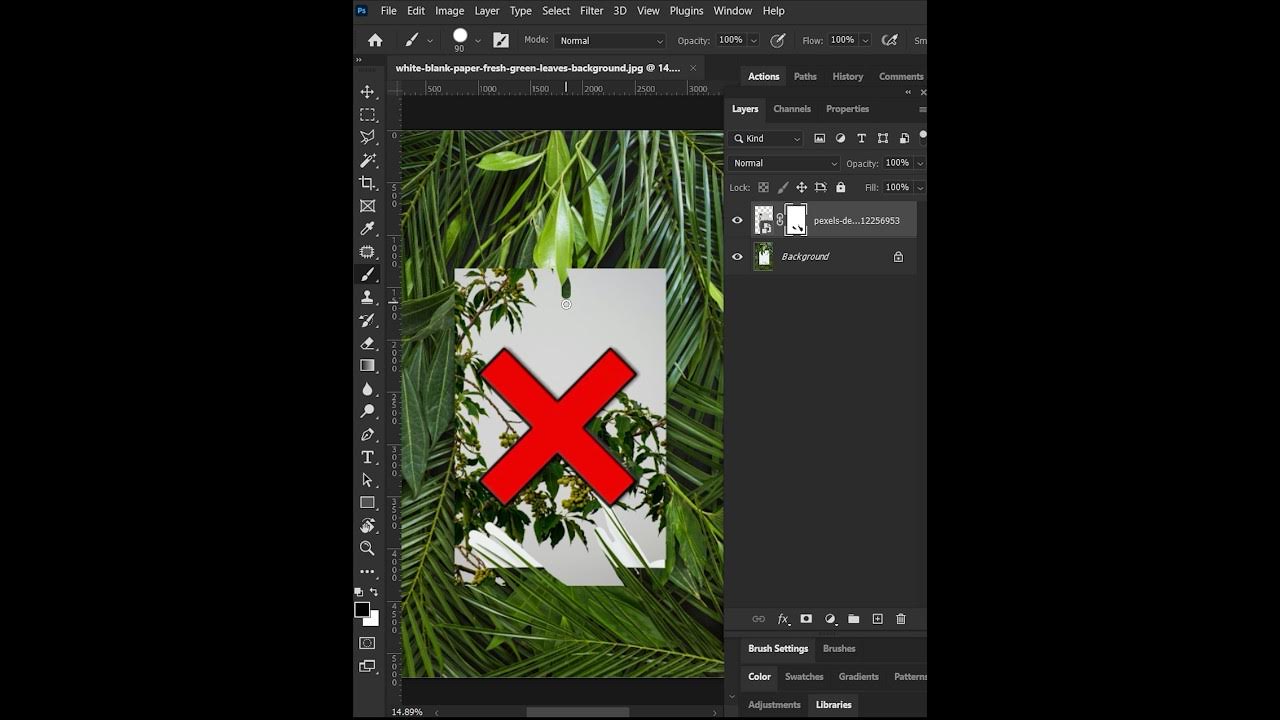Viewport: 1280px width, 720px height.
Task: Select the Gradient tool
Action: (367, 366)
